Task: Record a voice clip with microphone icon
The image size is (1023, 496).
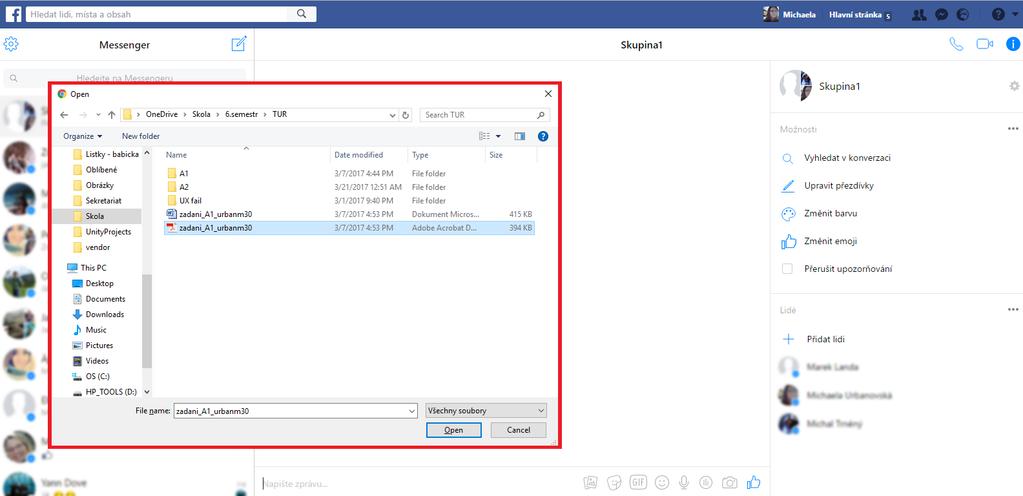Action: pos(684,483)
